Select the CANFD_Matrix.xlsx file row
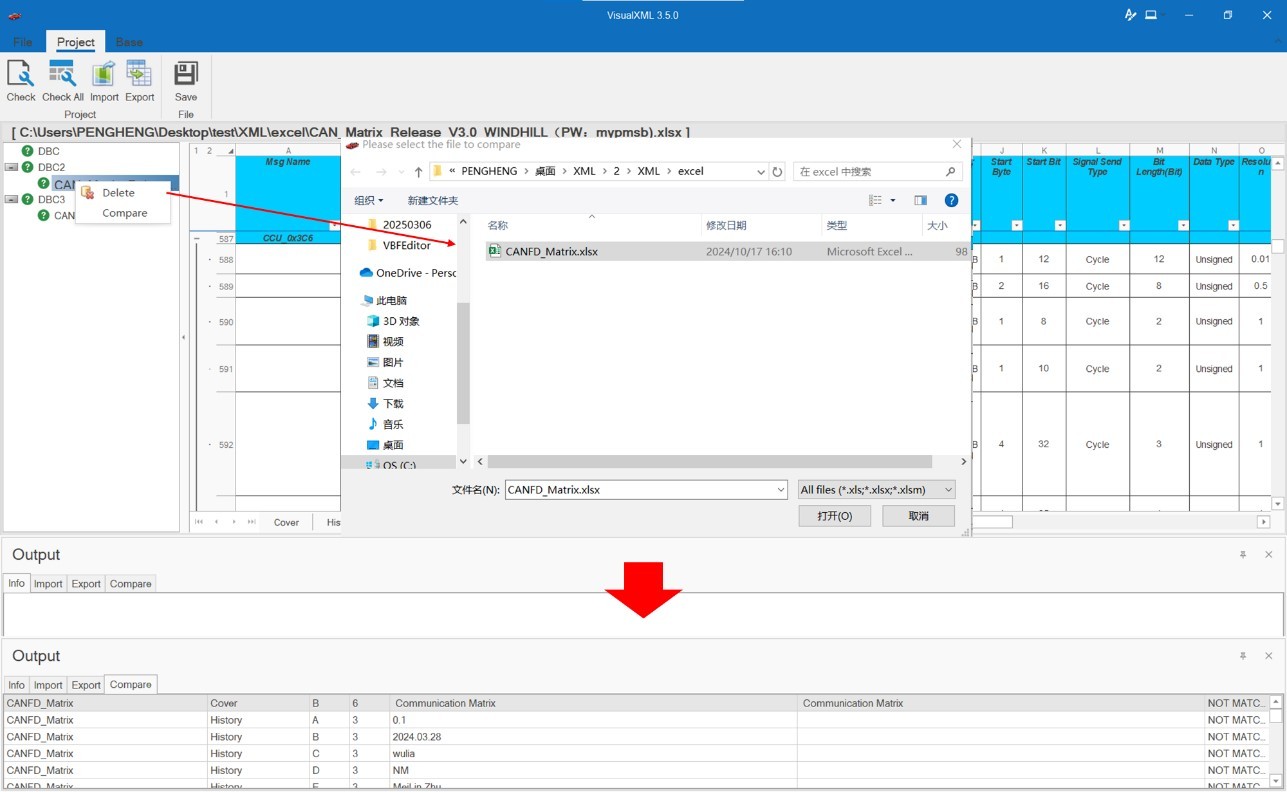1287x792 pixels. click(x=727, y=251)
